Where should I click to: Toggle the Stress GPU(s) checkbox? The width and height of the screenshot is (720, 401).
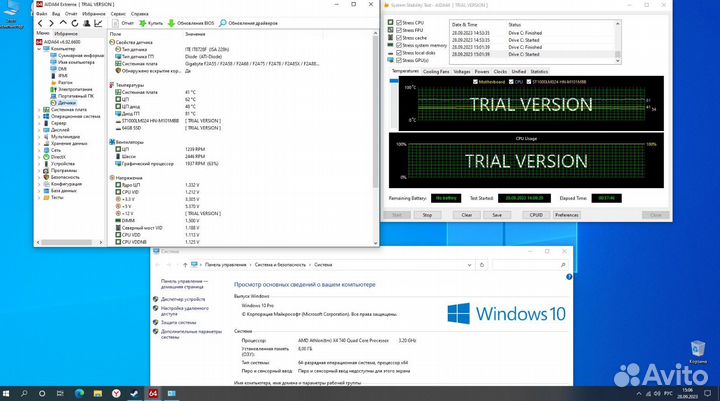(x=399, y=60)
